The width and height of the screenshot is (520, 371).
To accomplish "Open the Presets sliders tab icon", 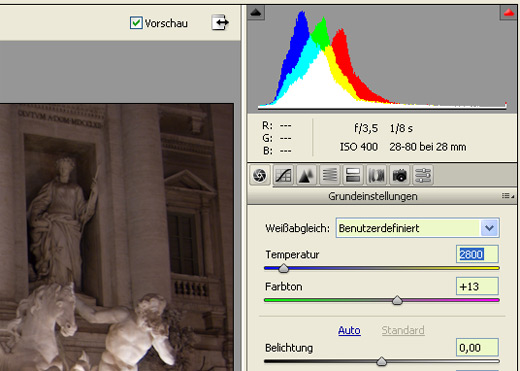I will point(423,175).
